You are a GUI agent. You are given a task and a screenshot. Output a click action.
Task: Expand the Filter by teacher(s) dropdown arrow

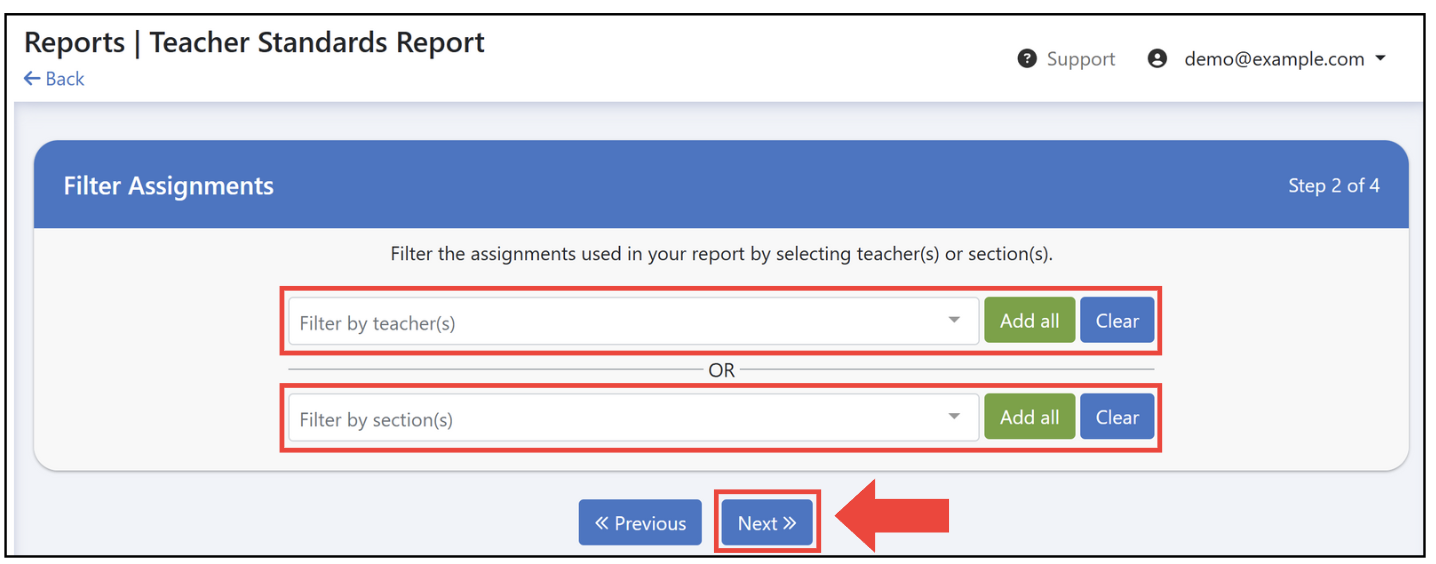954,321
